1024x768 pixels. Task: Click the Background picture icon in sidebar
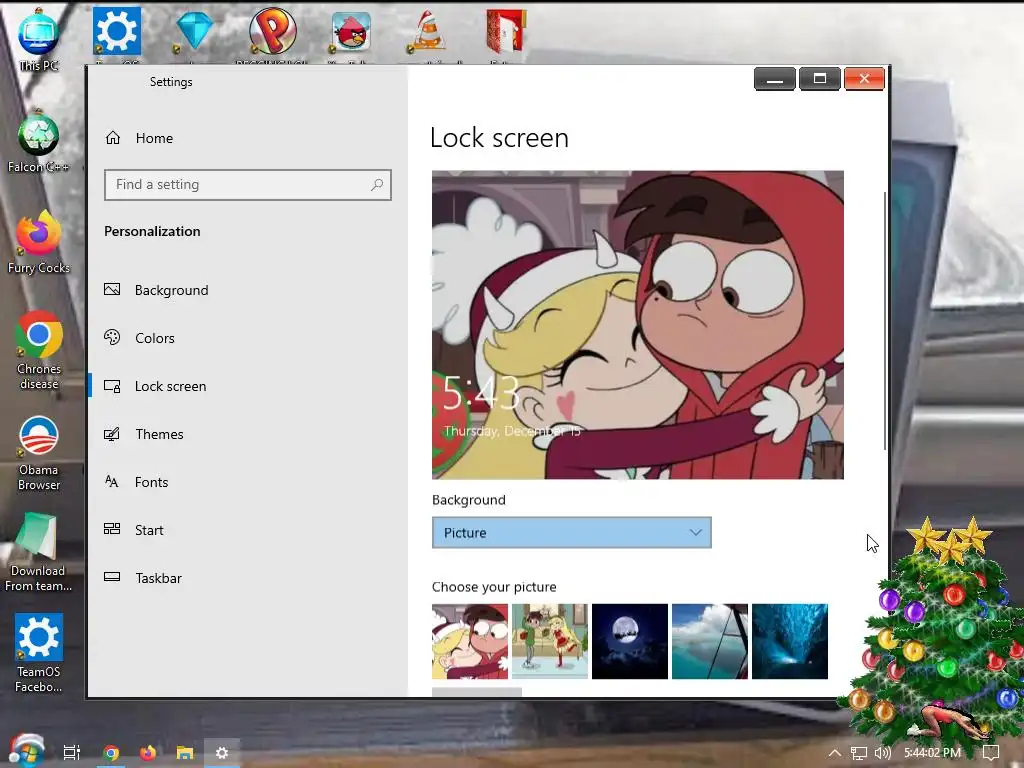click(112, 289)
